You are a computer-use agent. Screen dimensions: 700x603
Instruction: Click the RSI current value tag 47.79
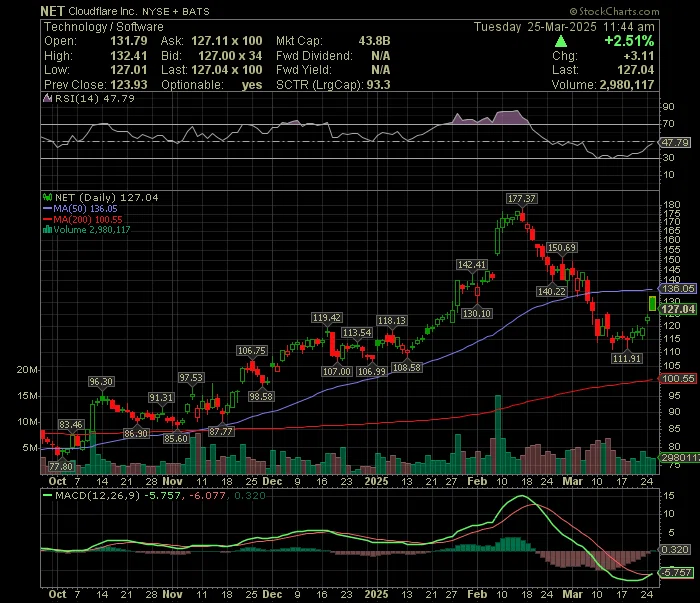point(675,142)
